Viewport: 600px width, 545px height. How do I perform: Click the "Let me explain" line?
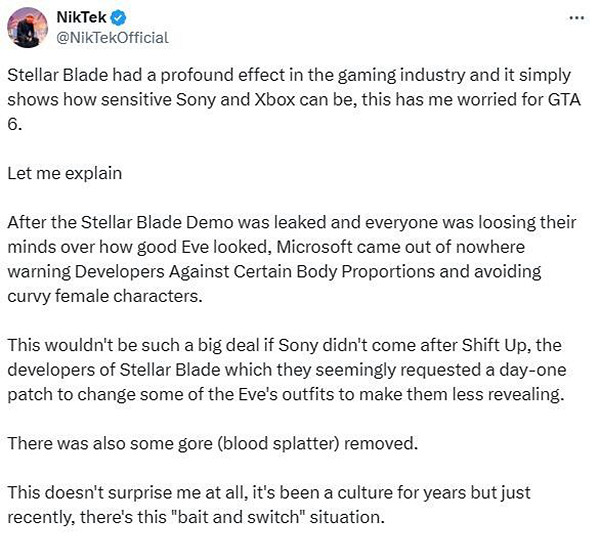point(64,174)
